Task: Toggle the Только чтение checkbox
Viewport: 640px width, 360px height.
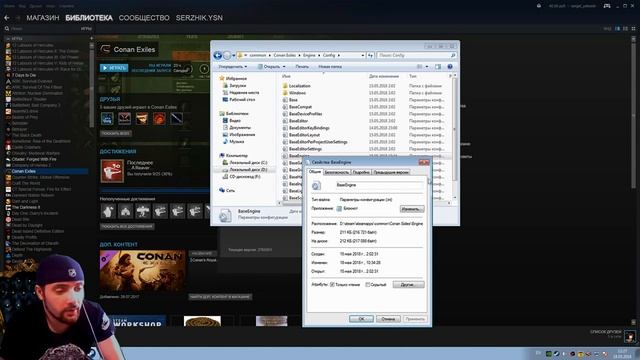Action: tap(332, 284)
